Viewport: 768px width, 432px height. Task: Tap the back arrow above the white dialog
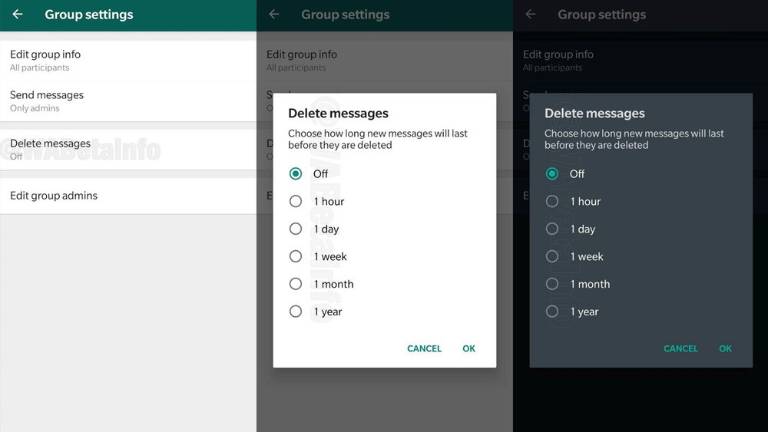pos(274,15)
